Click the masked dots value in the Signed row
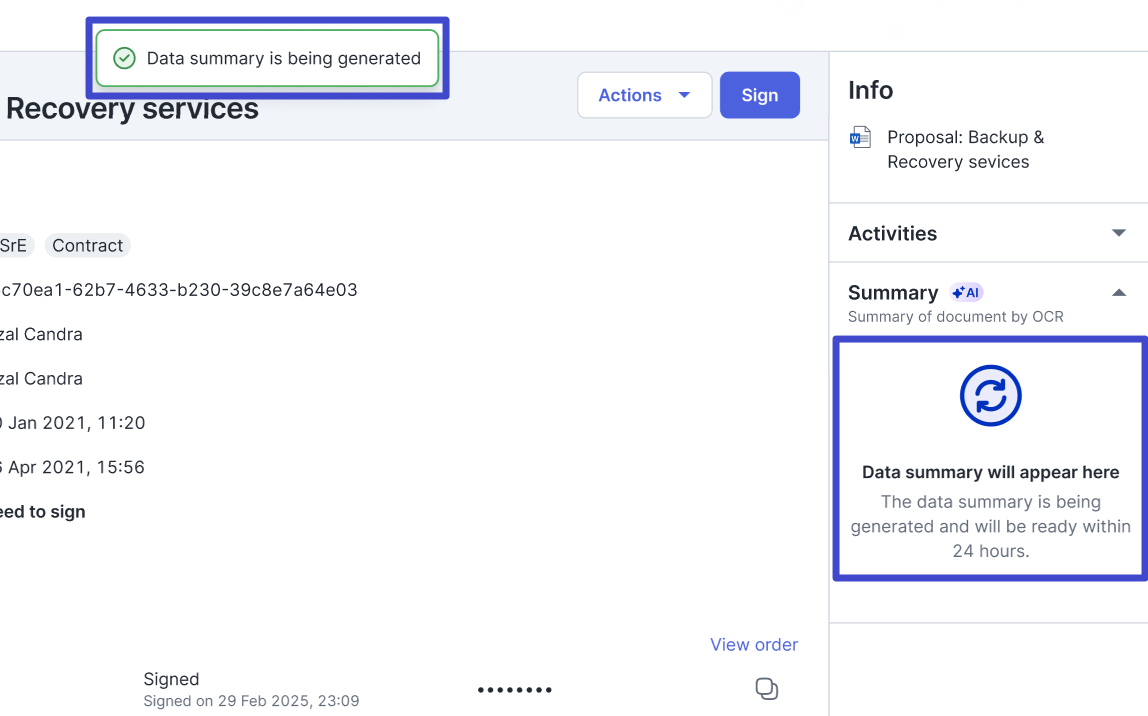This screenshot has height=716, width=1148. click(x=514, y=690)
